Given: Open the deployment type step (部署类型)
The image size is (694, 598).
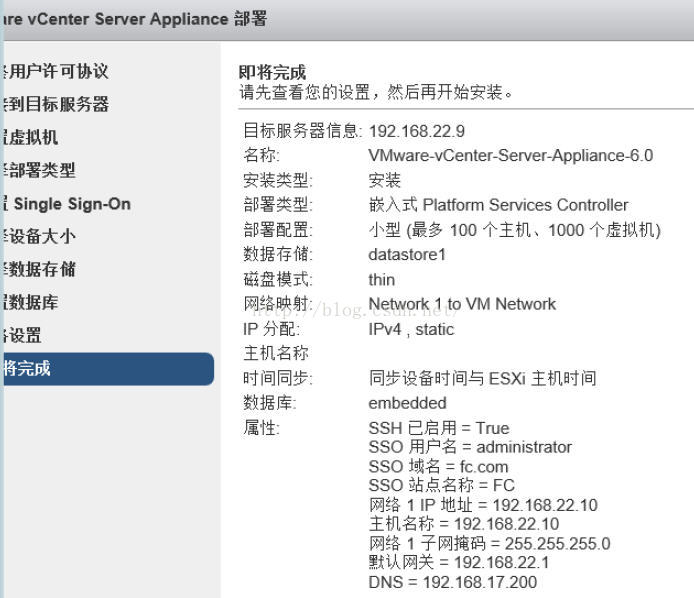Looking at the screenshot, I should tap(38, 170).
